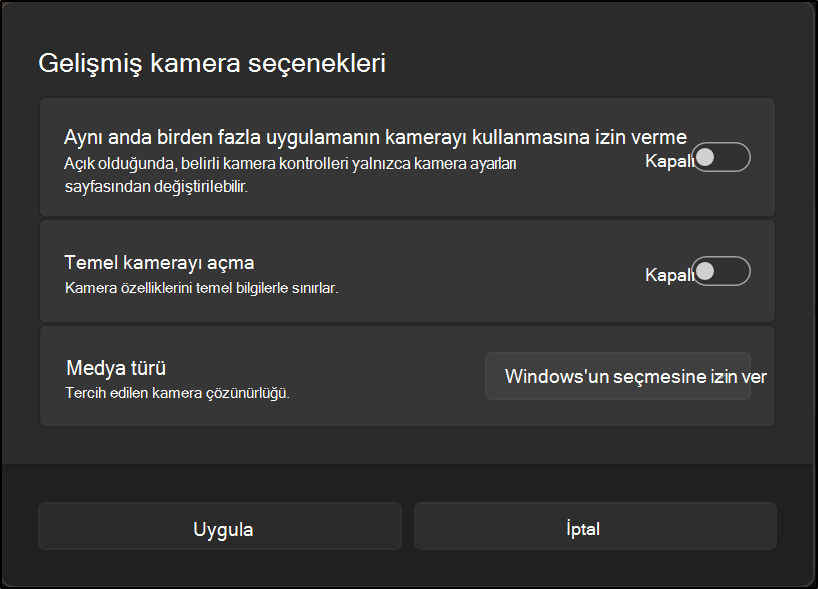Open the Medya türü dropdown
Viewport: 818px width, 589px height.
pyautogui.click(x=618, y=376)
